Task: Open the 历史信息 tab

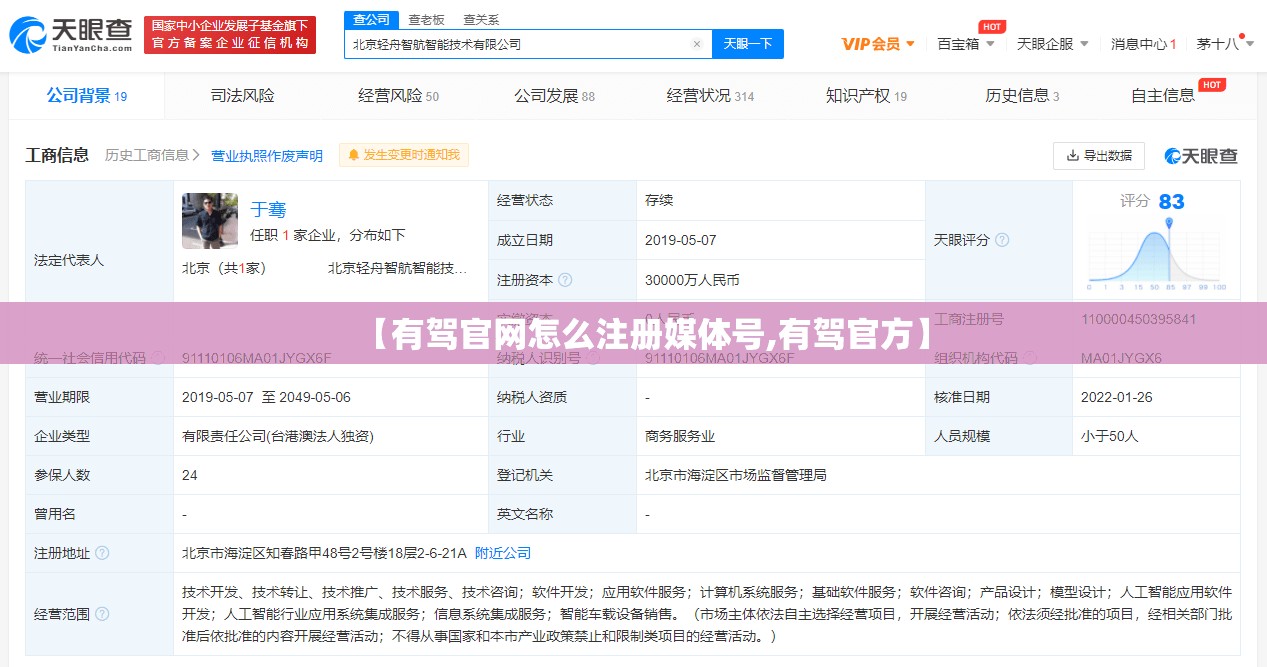Action: point(1022,96)
